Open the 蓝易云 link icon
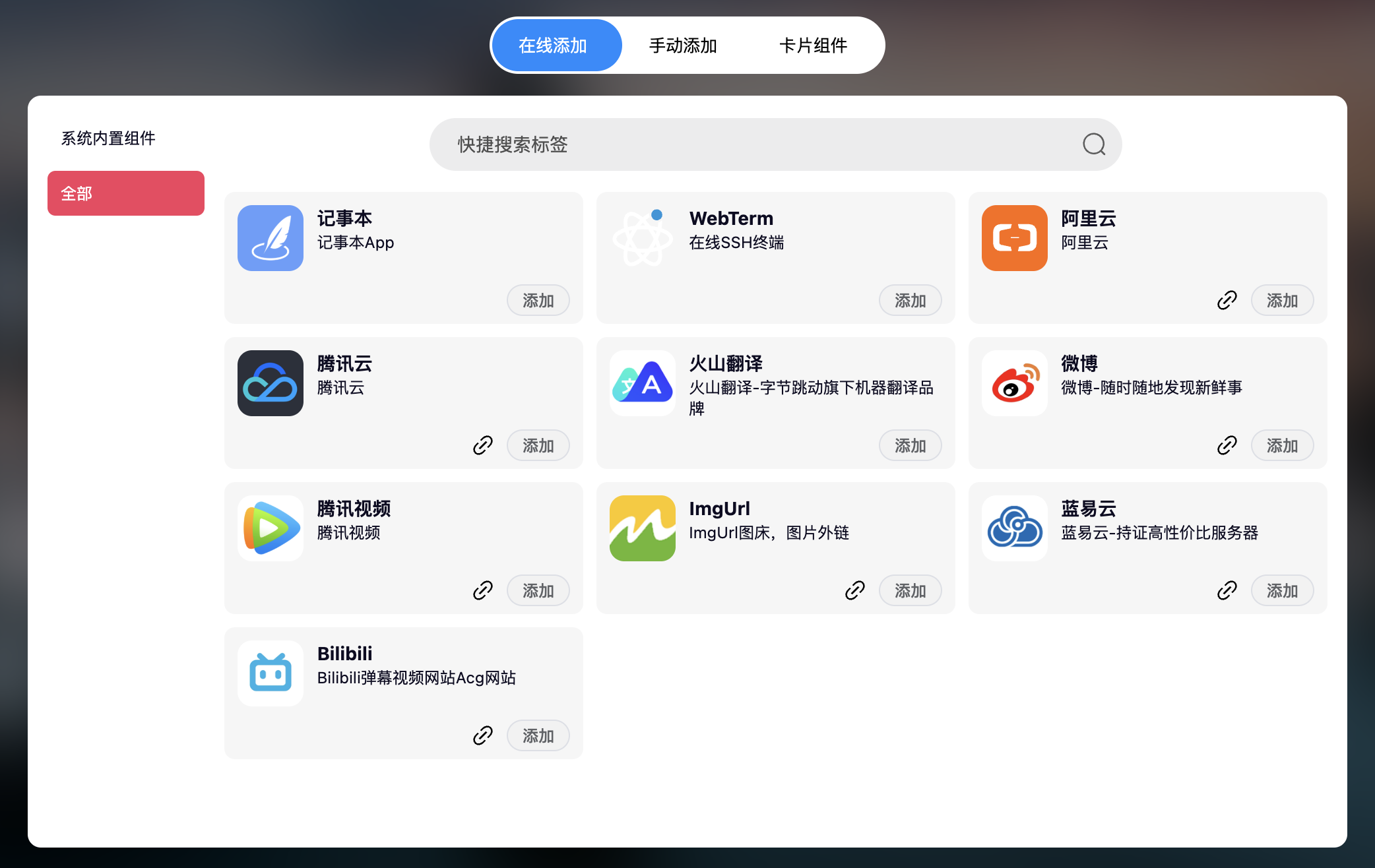1375x868 pixels. click(x=1227, y=590)
